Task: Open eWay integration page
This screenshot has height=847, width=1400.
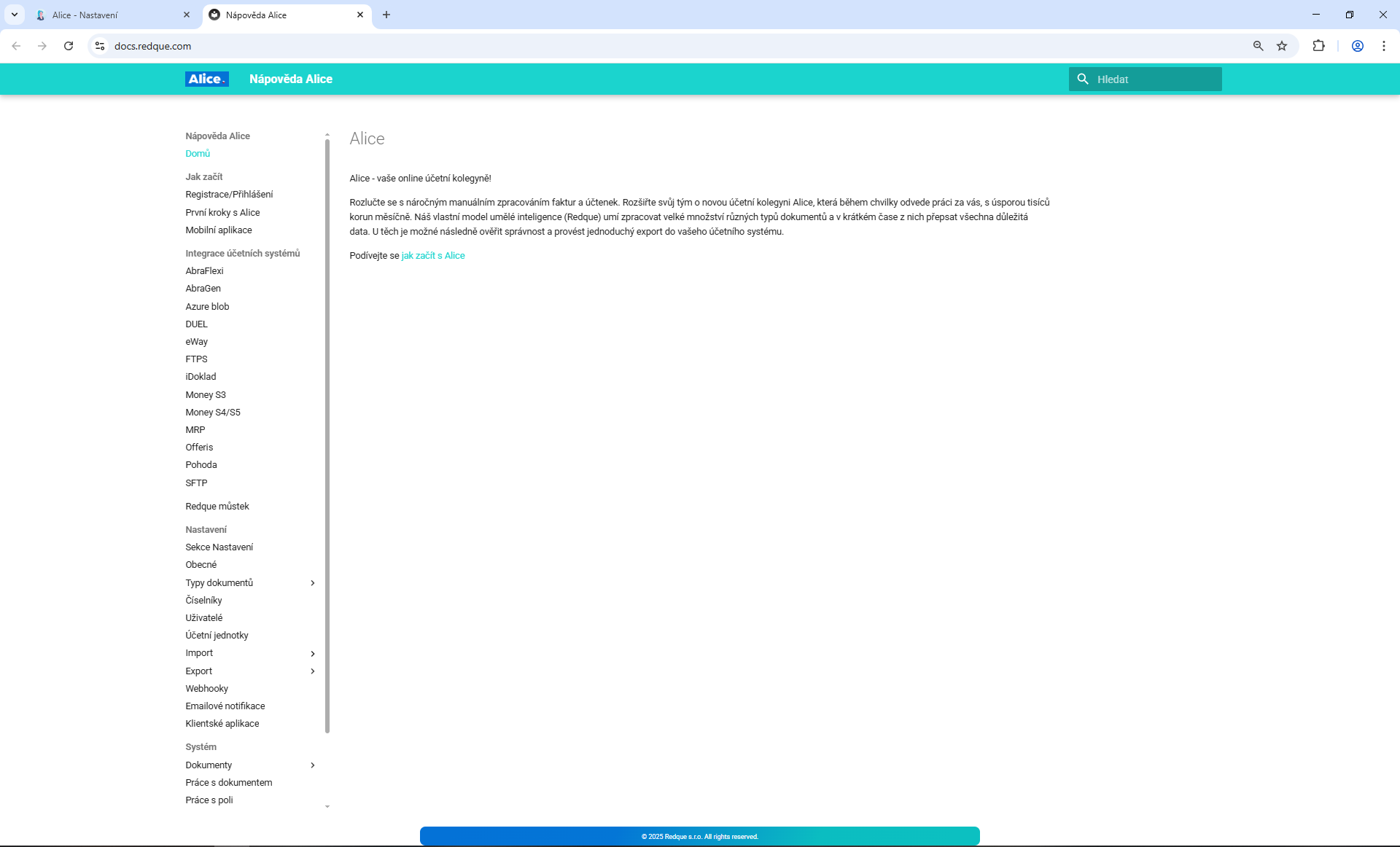Action: click(196, 342)
